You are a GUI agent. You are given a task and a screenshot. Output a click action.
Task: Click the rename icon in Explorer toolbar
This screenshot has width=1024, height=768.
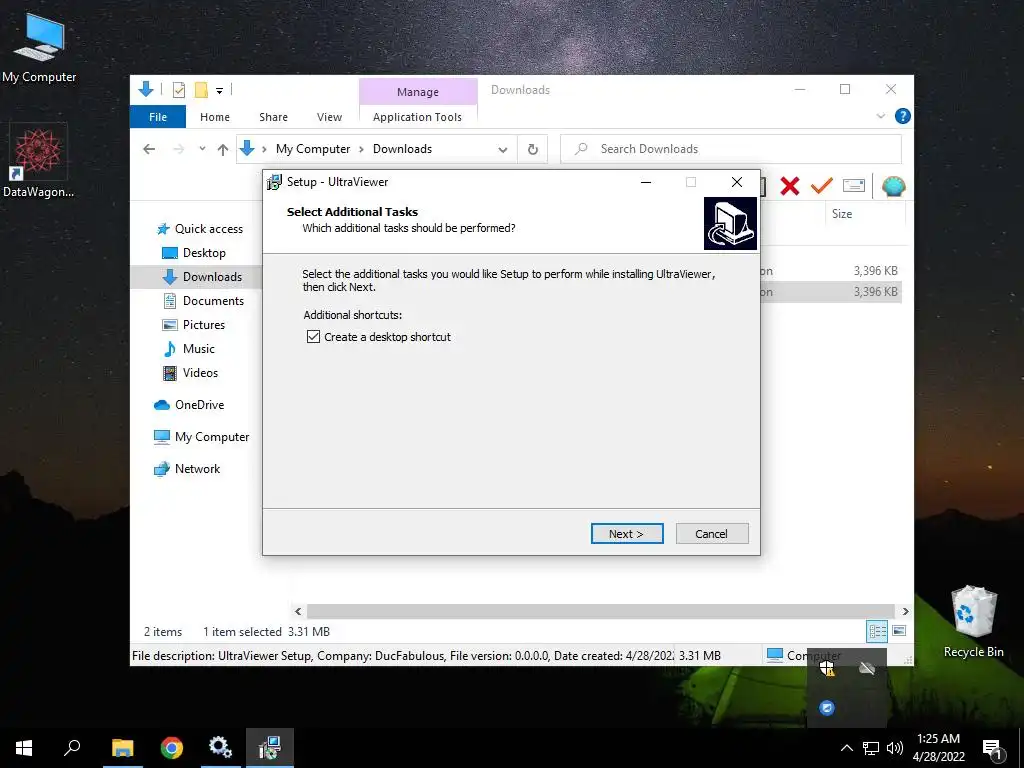click(x=854, y=186)
